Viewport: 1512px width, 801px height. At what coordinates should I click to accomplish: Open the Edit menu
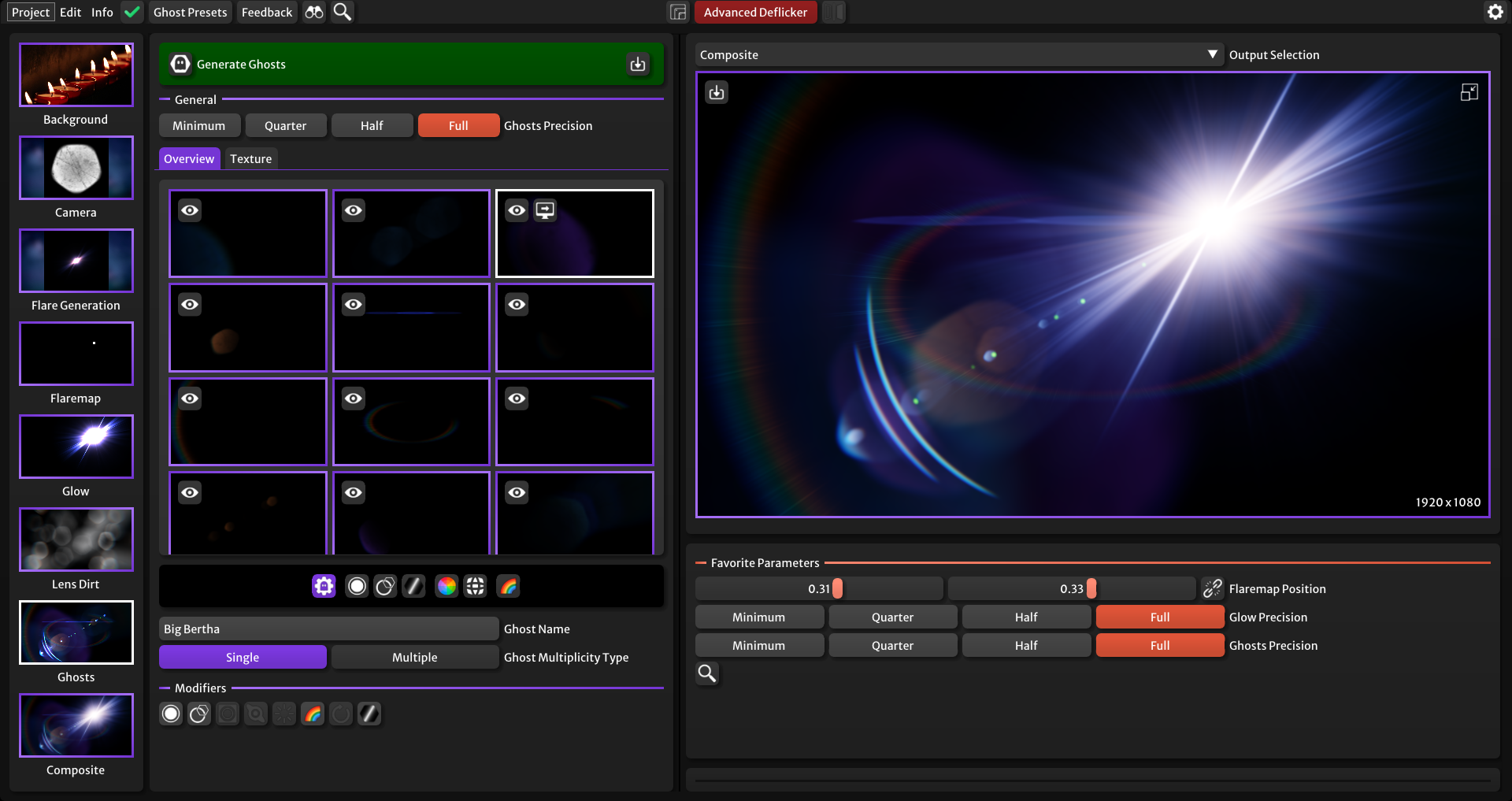pos(70,12)
